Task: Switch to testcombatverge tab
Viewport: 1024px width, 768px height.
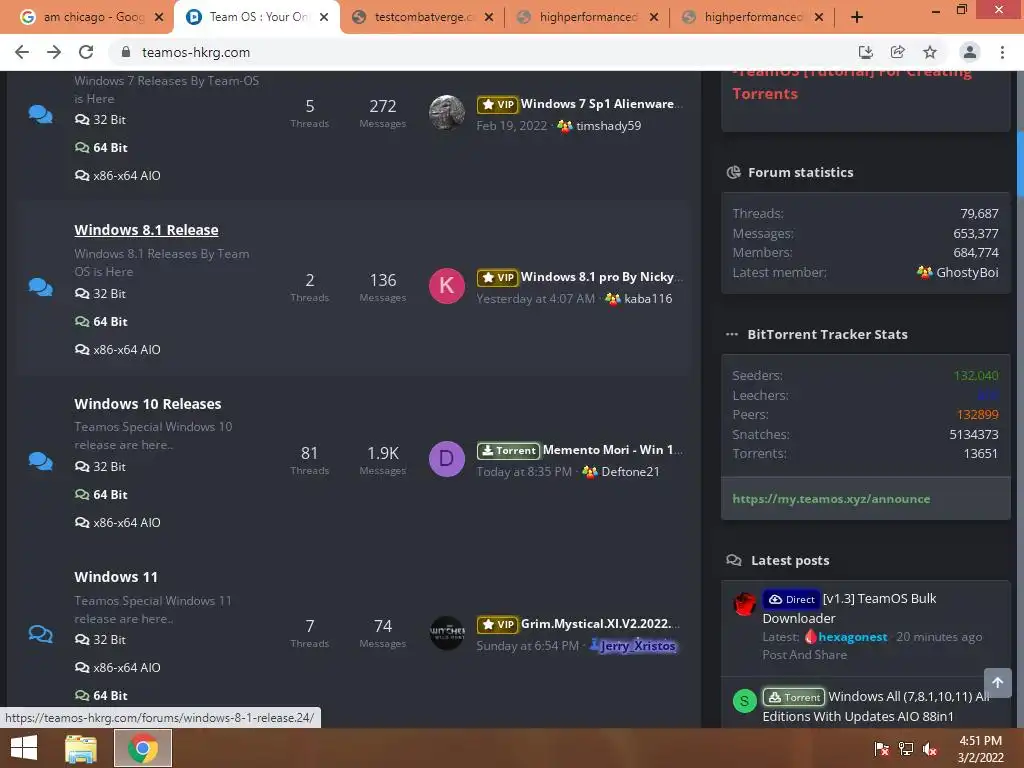Action: (x=423, y=17)
